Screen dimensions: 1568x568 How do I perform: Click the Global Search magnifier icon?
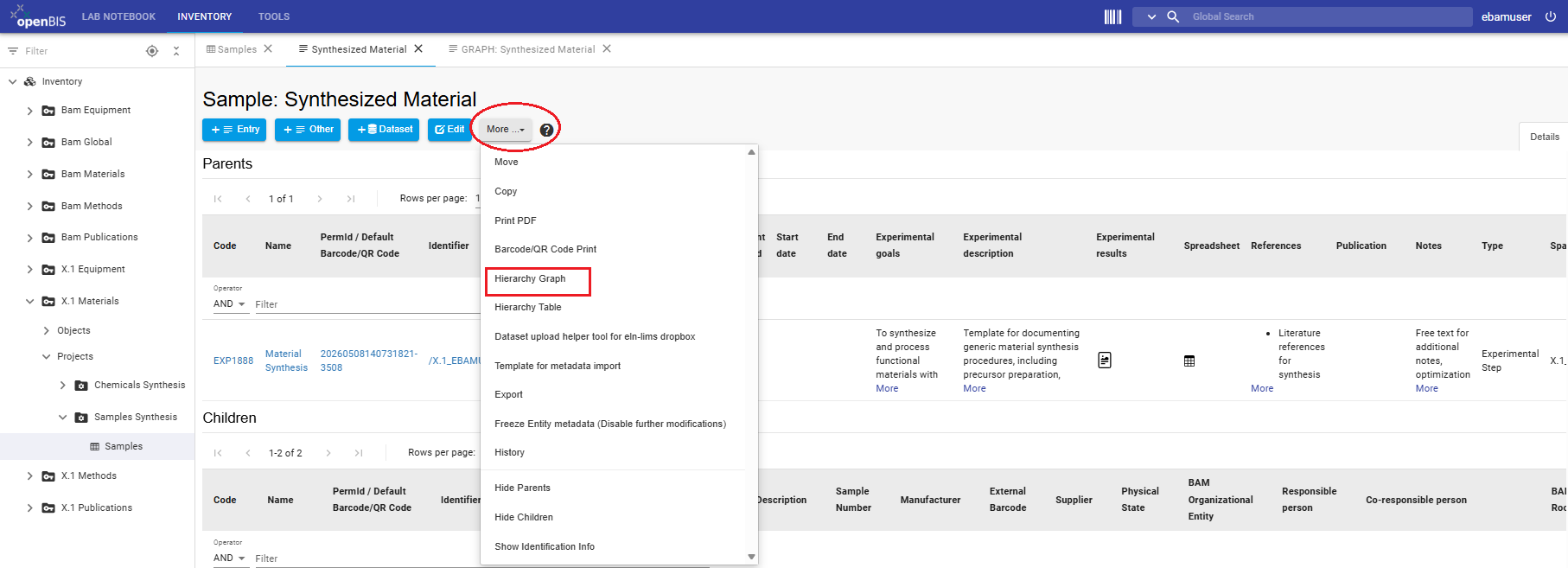click(1173, 16)
